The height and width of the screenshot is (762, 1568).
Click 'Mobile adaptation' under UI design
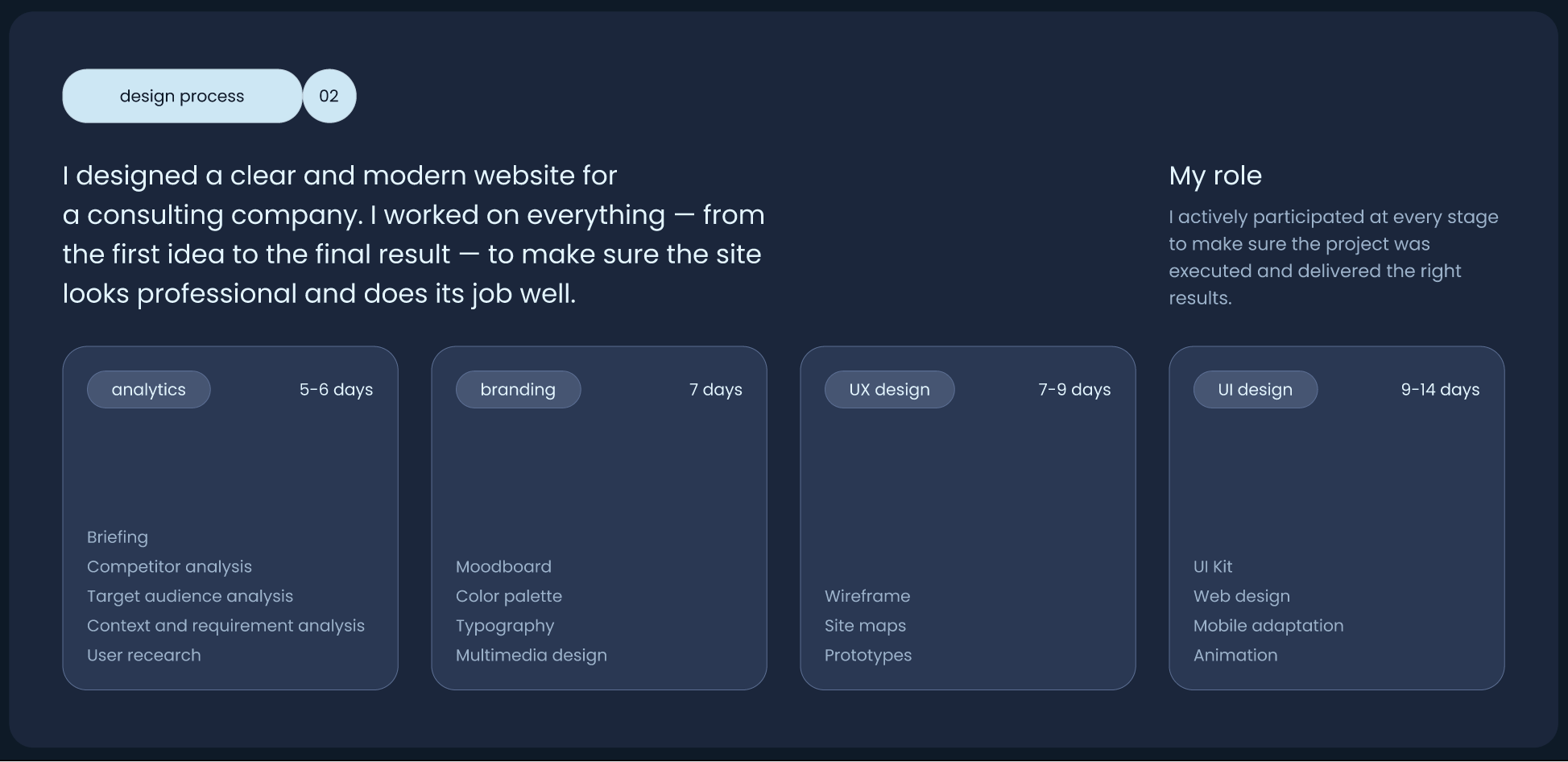[1268, 625]
